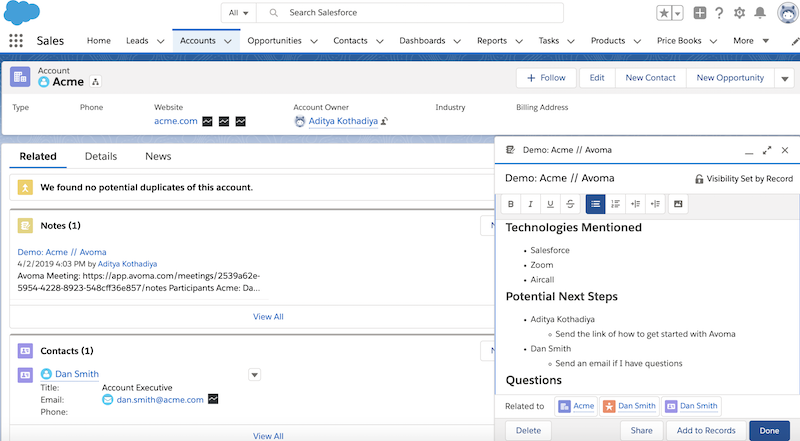
Task: Click the Delete button in note
Action: pos(528,431)
